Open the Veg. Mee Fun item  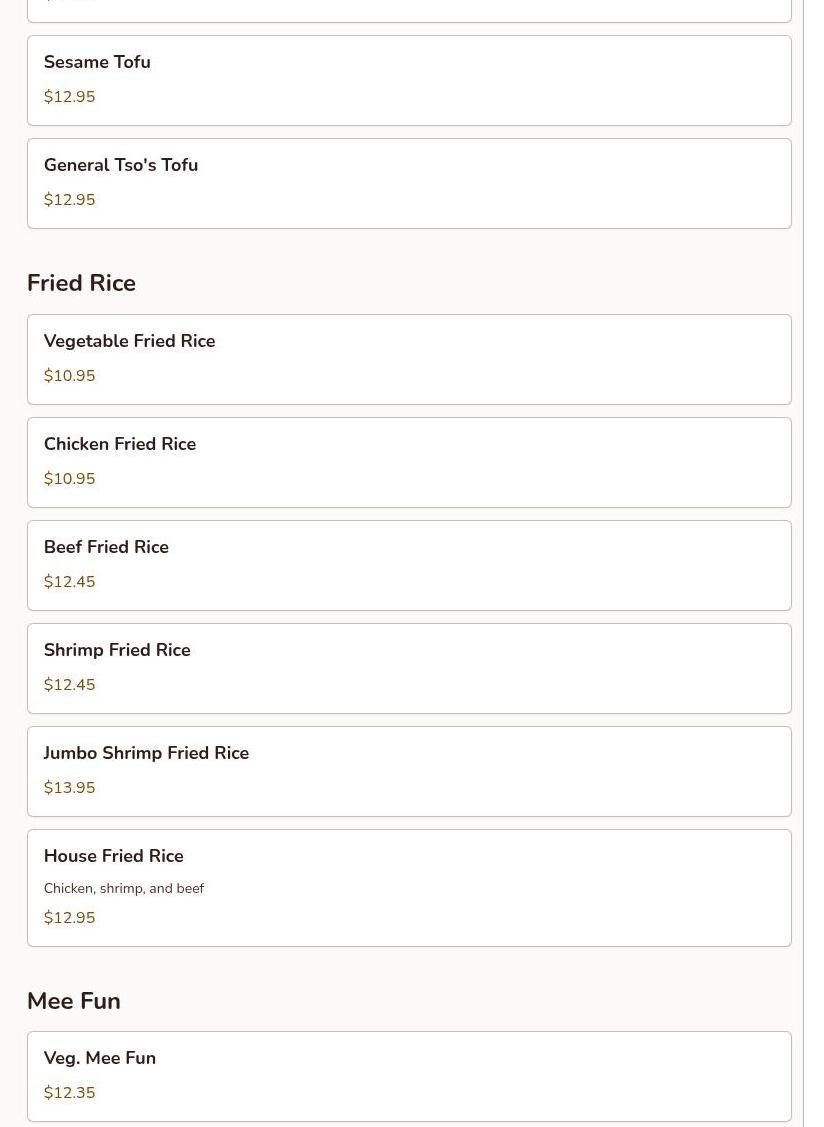tap(409, 1077)
